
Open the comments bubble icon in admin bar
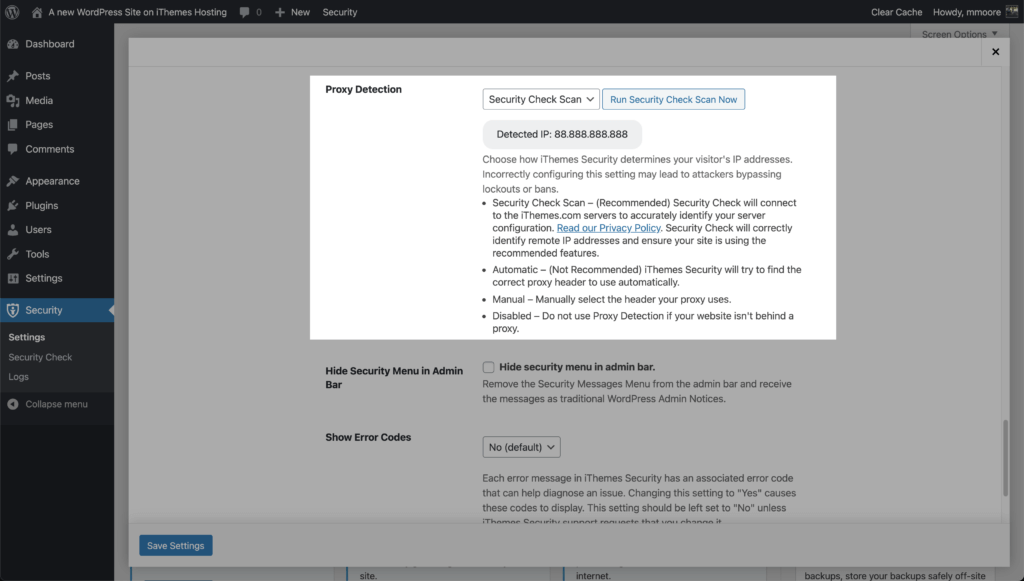click(x=244, y=12)
